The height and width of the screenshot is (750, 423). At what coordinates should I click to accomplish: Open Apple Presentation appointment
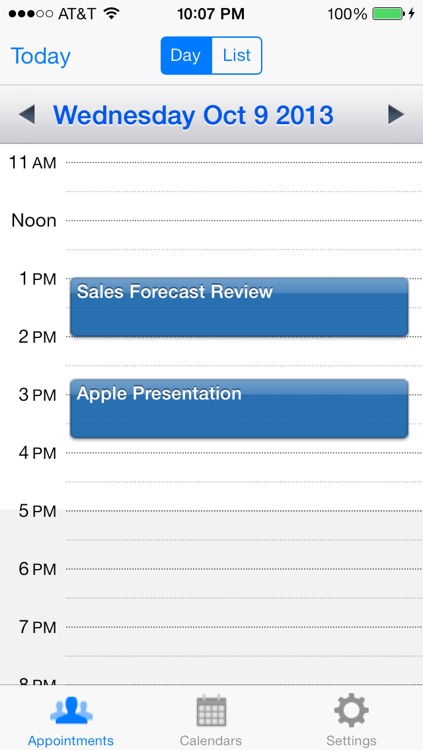click(239, 408)
